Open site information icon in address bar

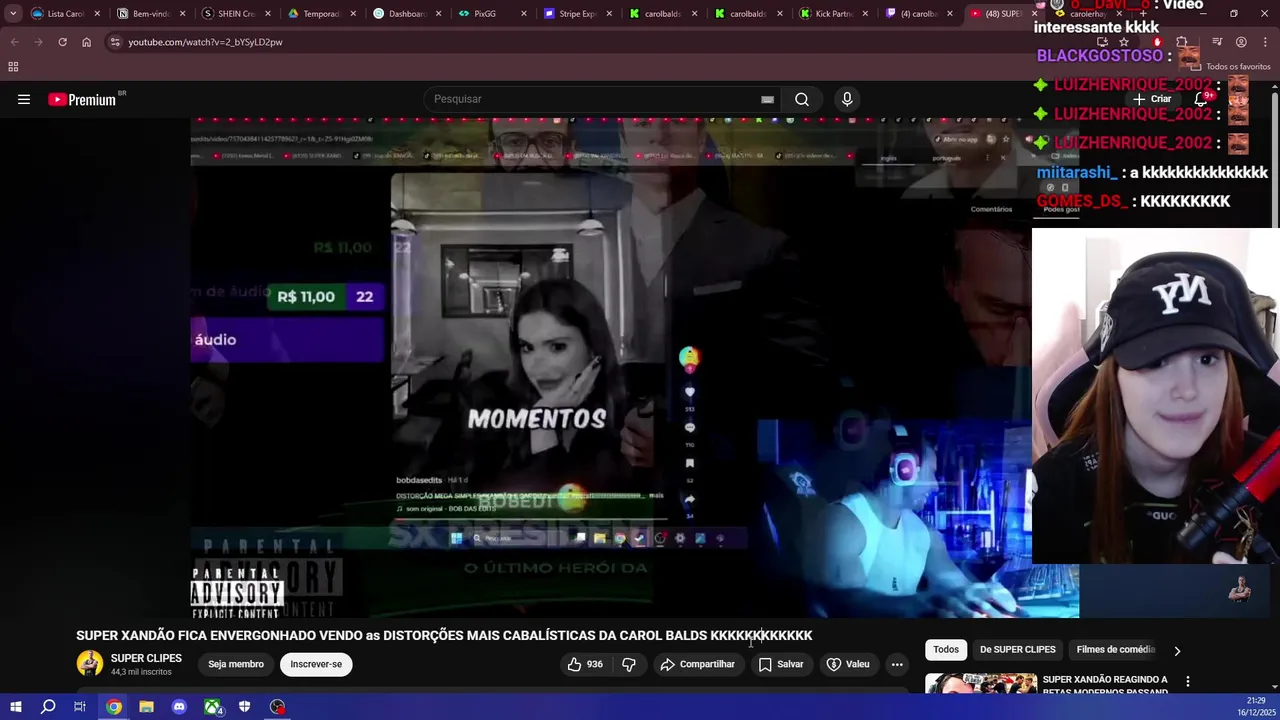115,42
